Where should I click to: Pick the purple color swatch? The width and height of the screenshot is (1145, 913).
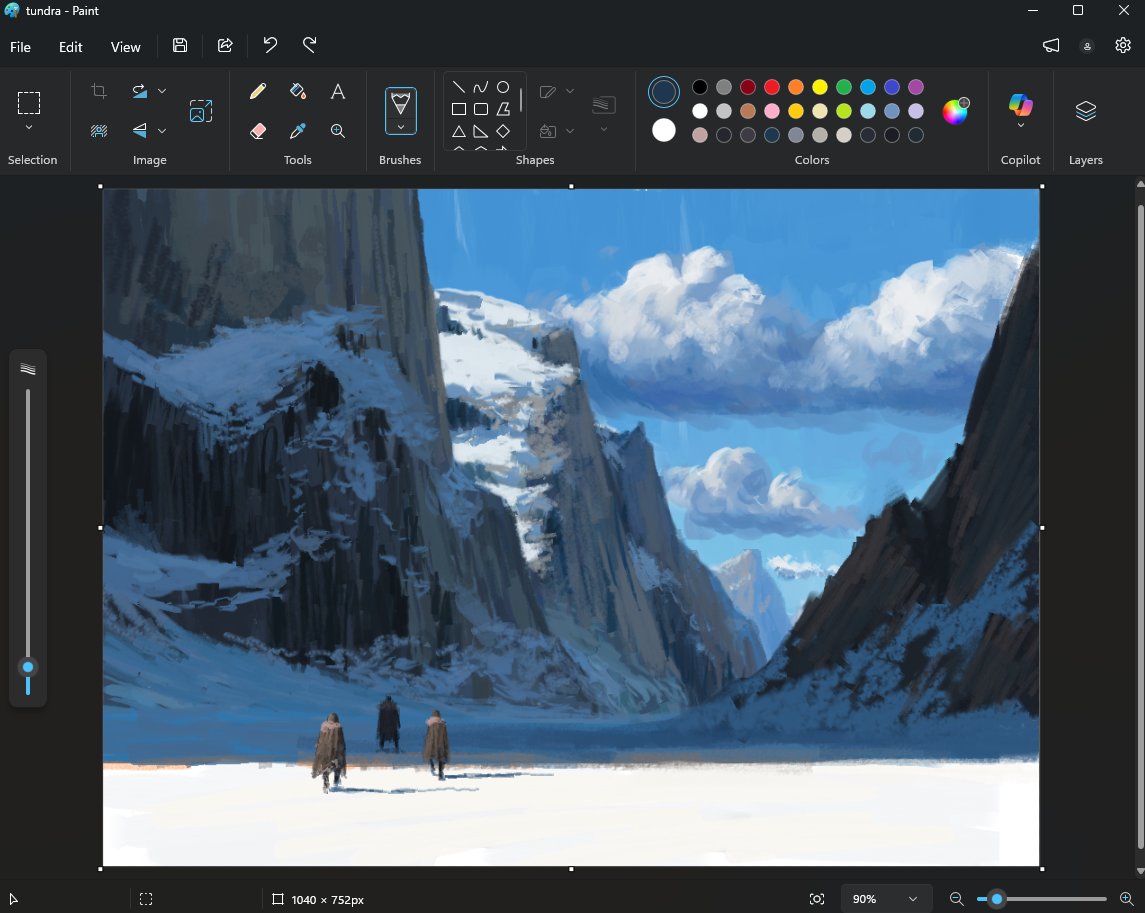tap(916, 88)
